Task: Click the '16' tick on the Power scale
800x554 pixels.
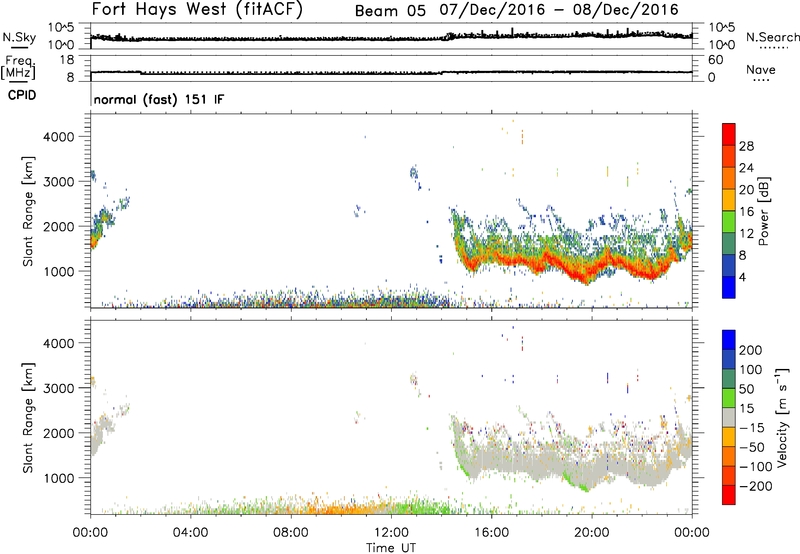Action: 746,212
